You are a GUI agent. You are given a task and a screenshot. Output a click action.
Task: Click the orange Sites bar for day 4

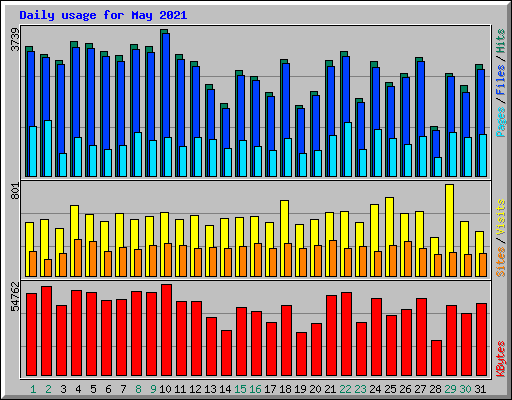pos(78,258)
